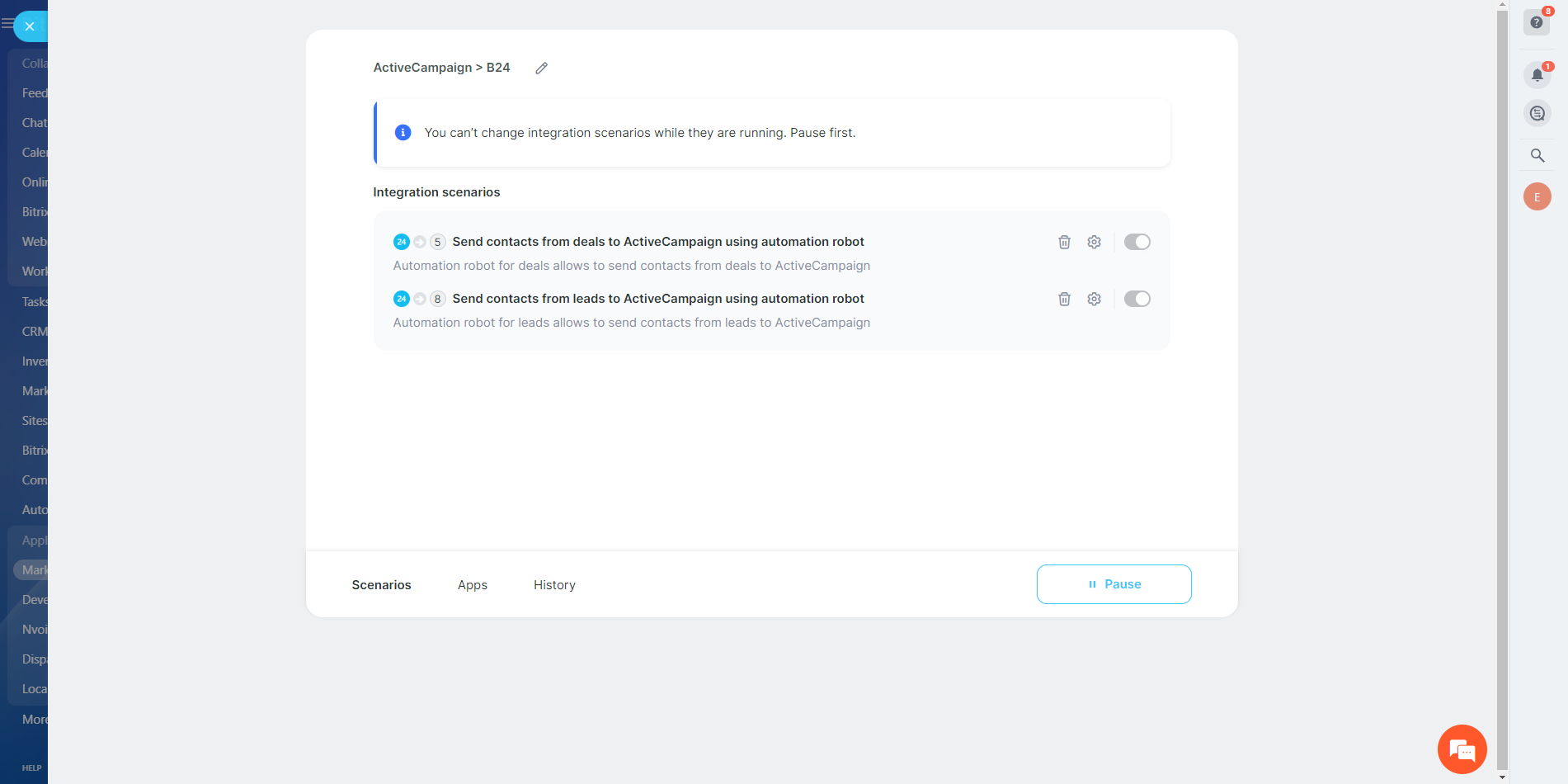This screenshot has width=1568, height=784.
Task: Toggle the leads scenario switch
Action: pos(1137,299)
